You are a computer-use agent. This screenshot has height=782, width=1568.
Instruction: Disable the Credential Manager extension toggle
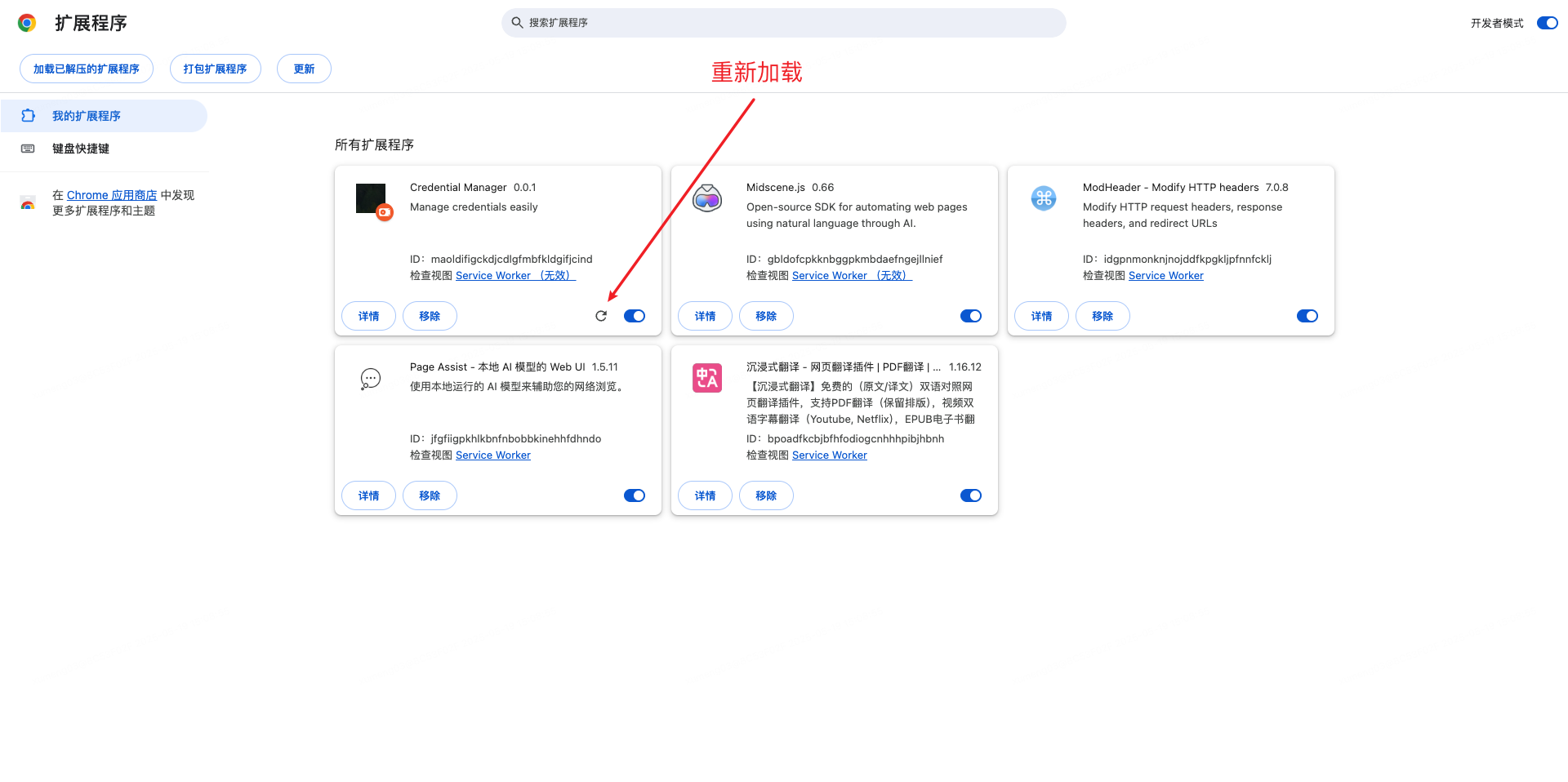point(635,316)
